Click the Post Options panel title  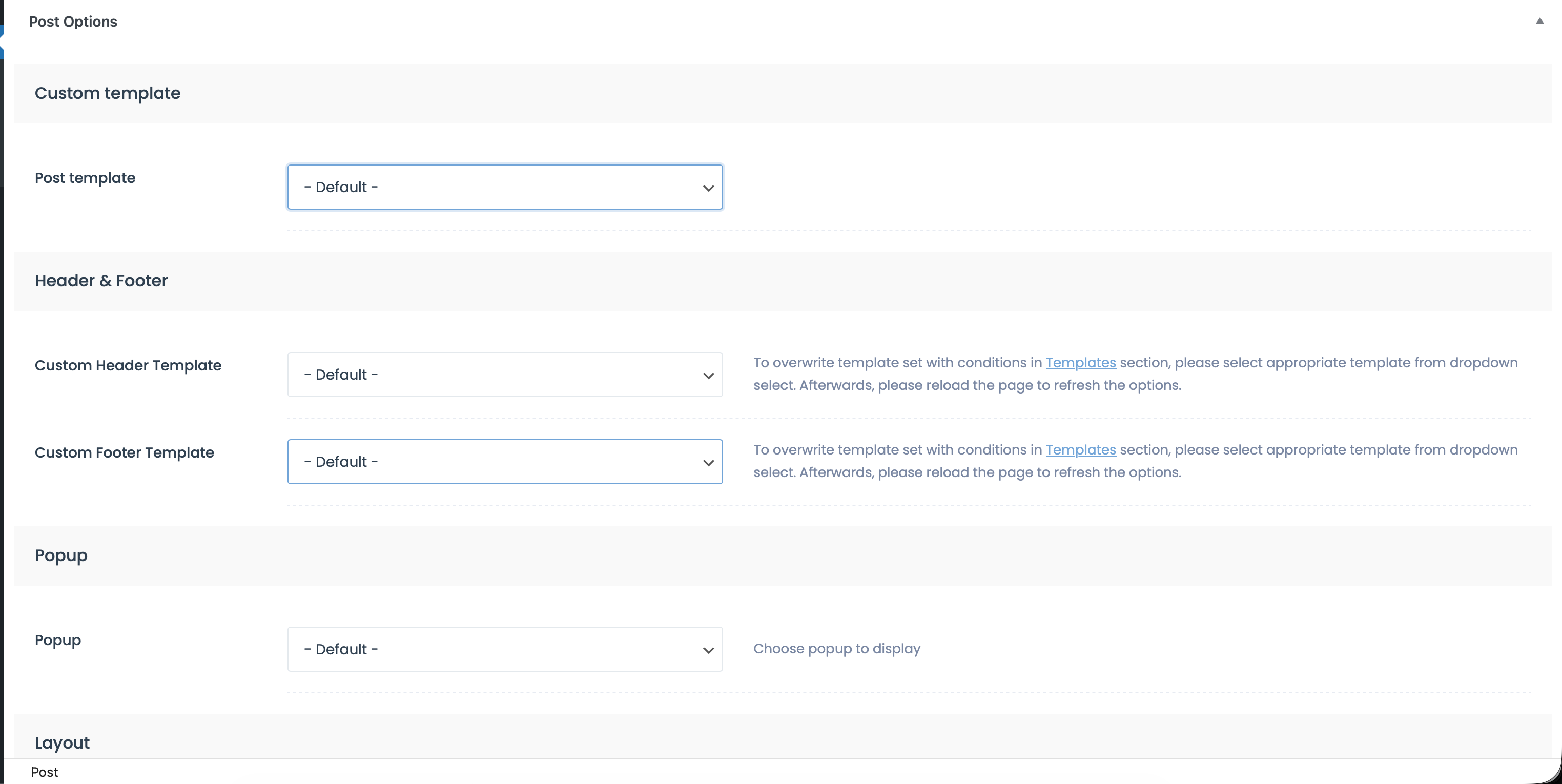[x=73, y=22]
